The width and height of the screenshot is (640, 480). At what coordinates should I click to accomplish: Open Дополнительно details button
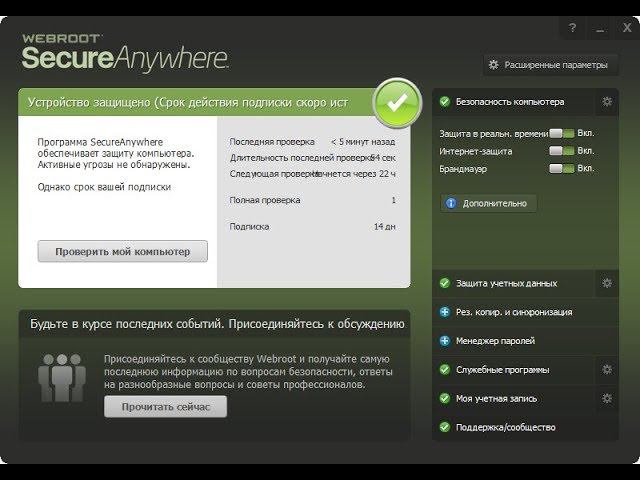click(489, 203)
